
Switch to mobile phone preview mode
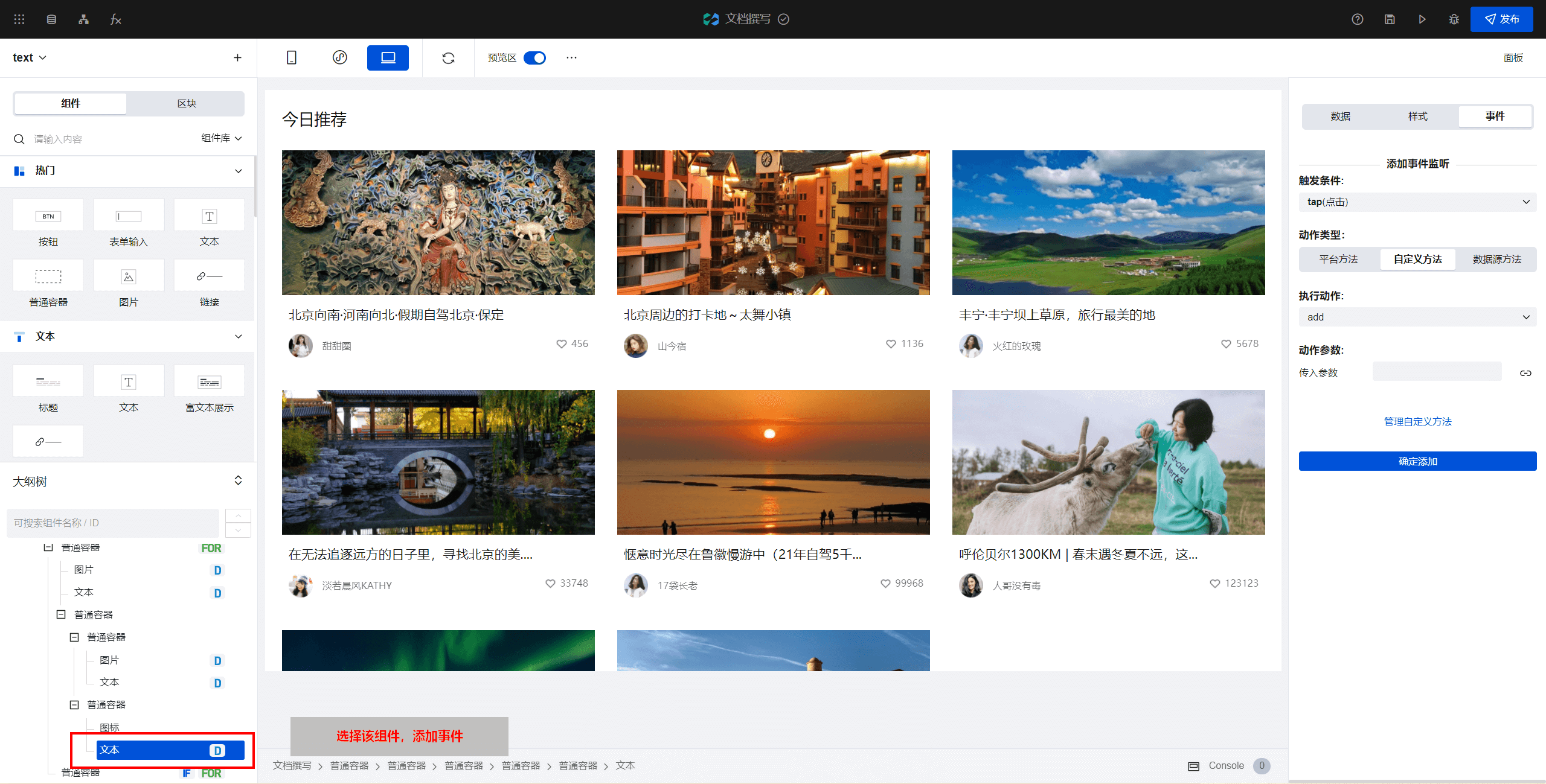click(291, 58)
